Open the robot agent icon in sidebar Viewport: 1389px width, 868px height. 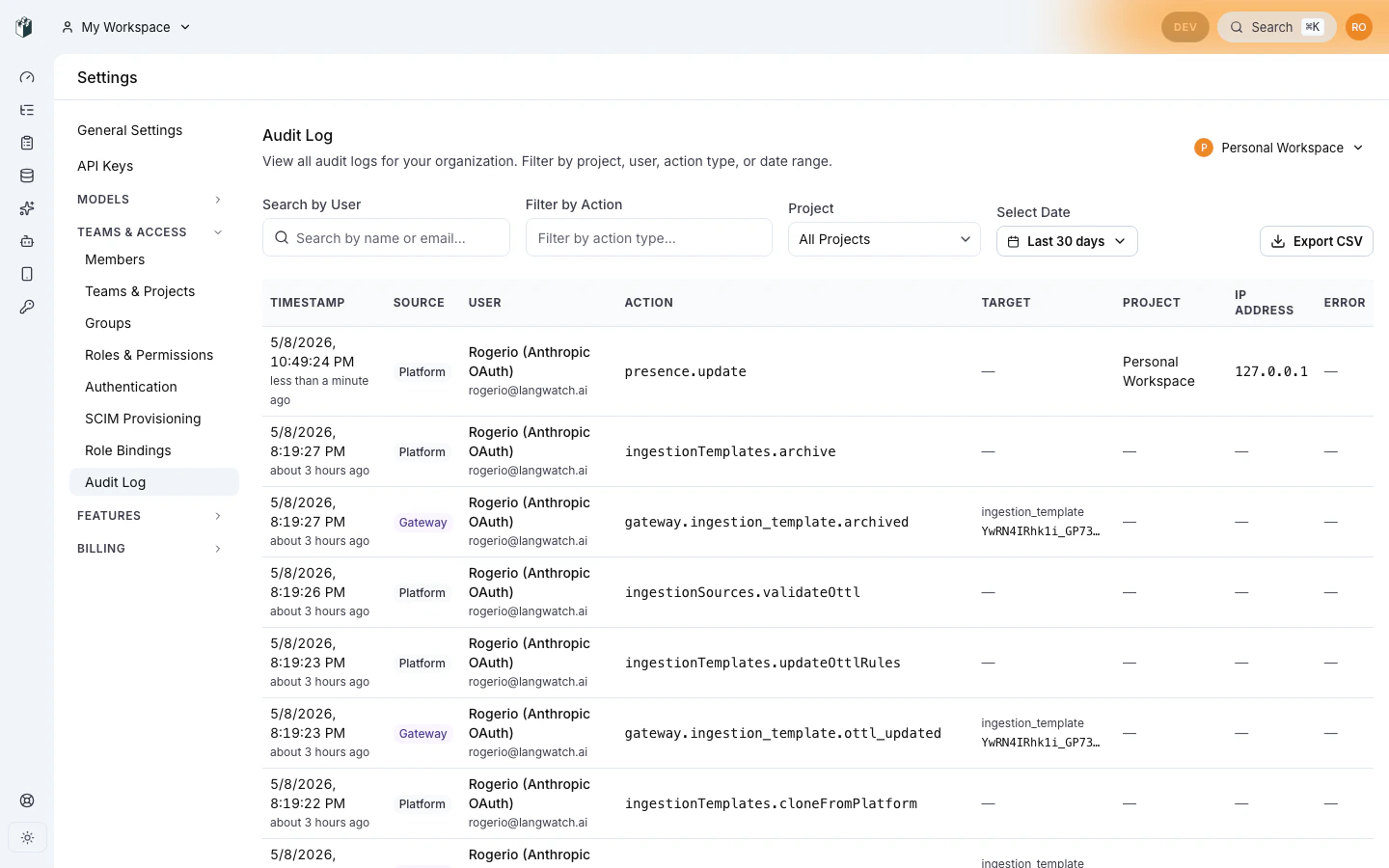(27, 241)
